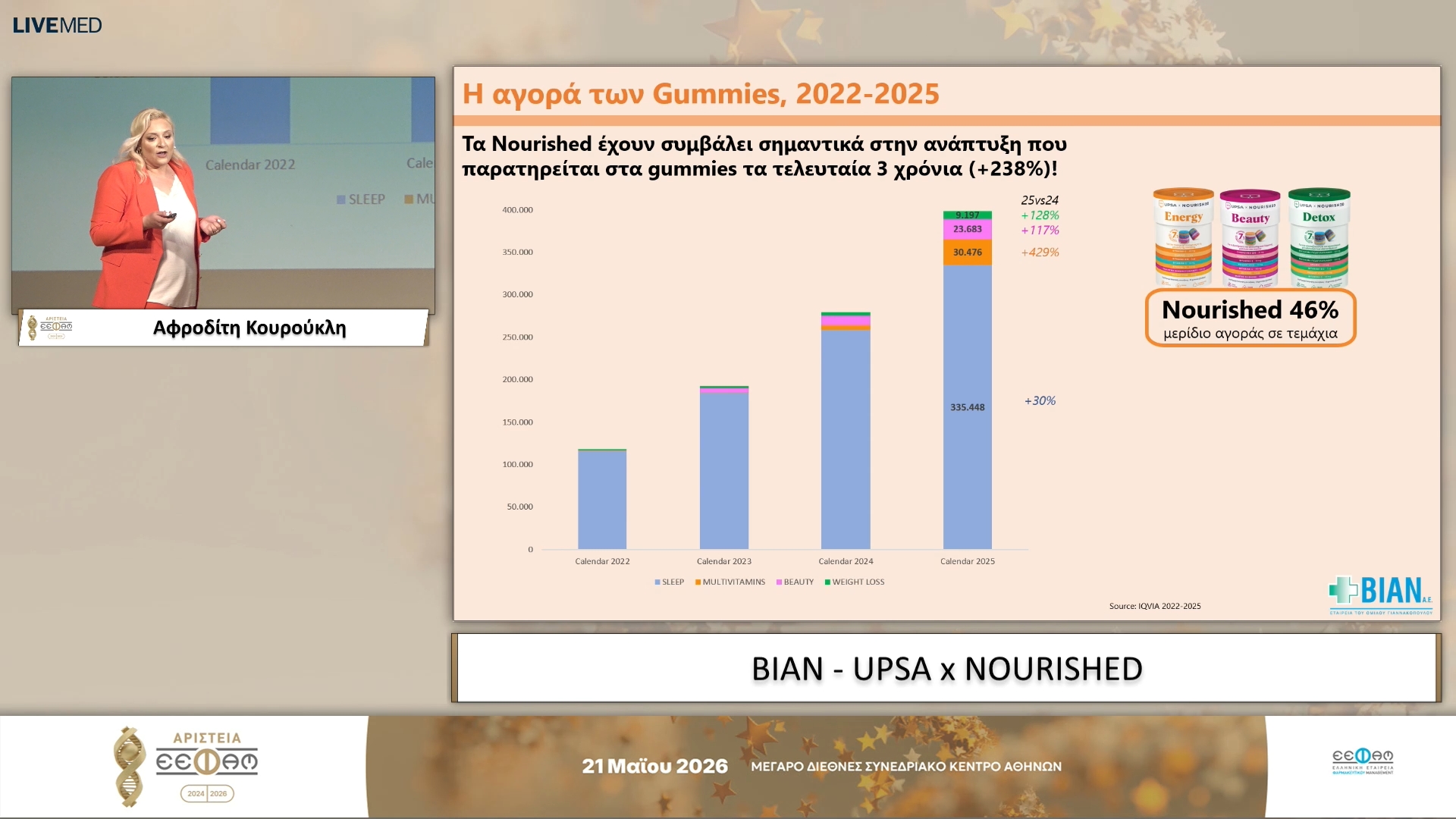Image resolution: width=1456 pixels, height=819 pixels.
Task: Click the 200.000 y-axis value
Action: tap(517, 380)
